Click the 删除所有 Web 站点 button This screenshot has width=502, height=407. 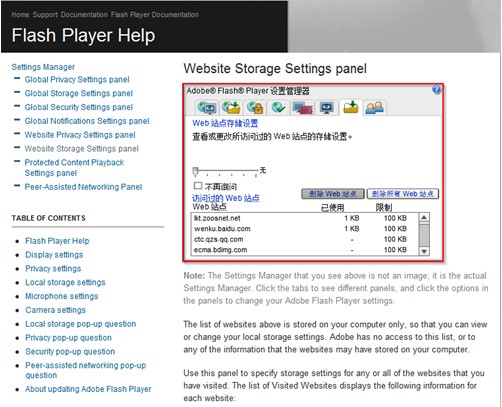[403, 194]
